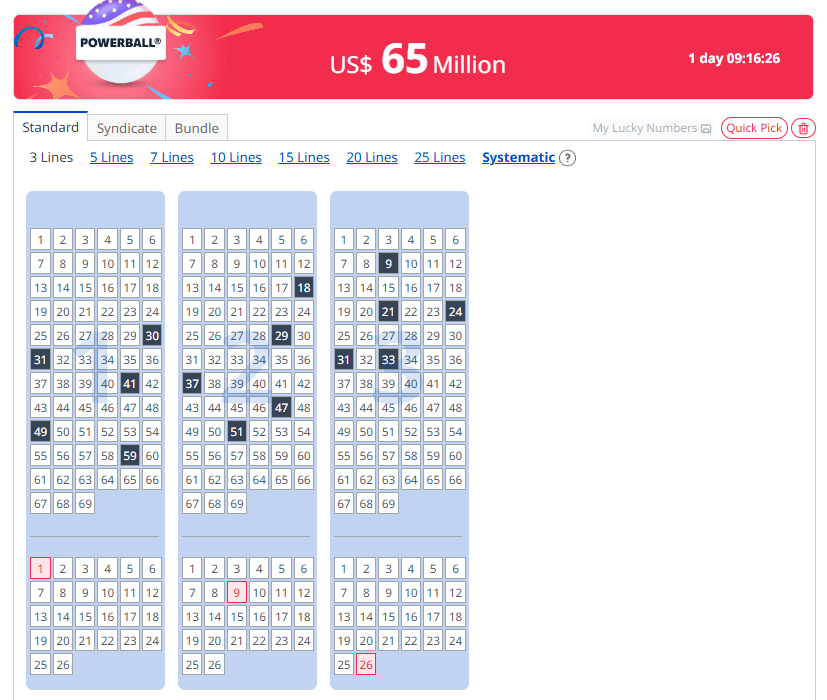Open the Standard tab
The width and height of the screenshot is (827, 700).
(51, 127)
